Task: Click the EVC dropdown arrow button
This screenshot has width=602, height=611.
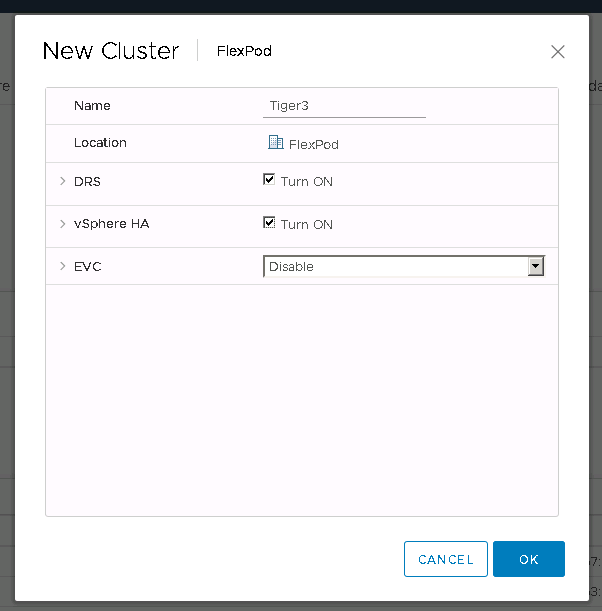Action: click(x=536, y=267)
